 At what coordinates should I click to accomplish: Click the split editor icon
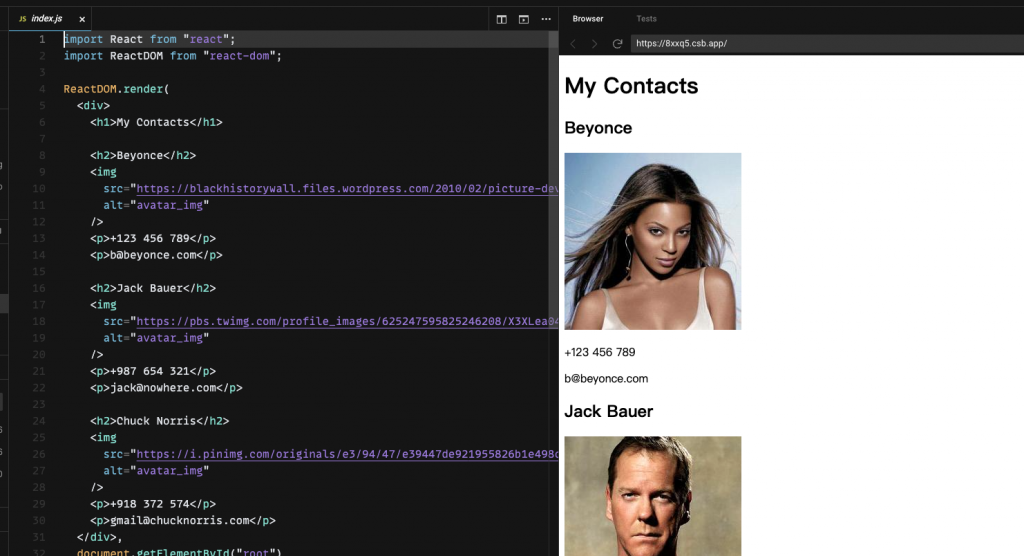tap(502, 20)
